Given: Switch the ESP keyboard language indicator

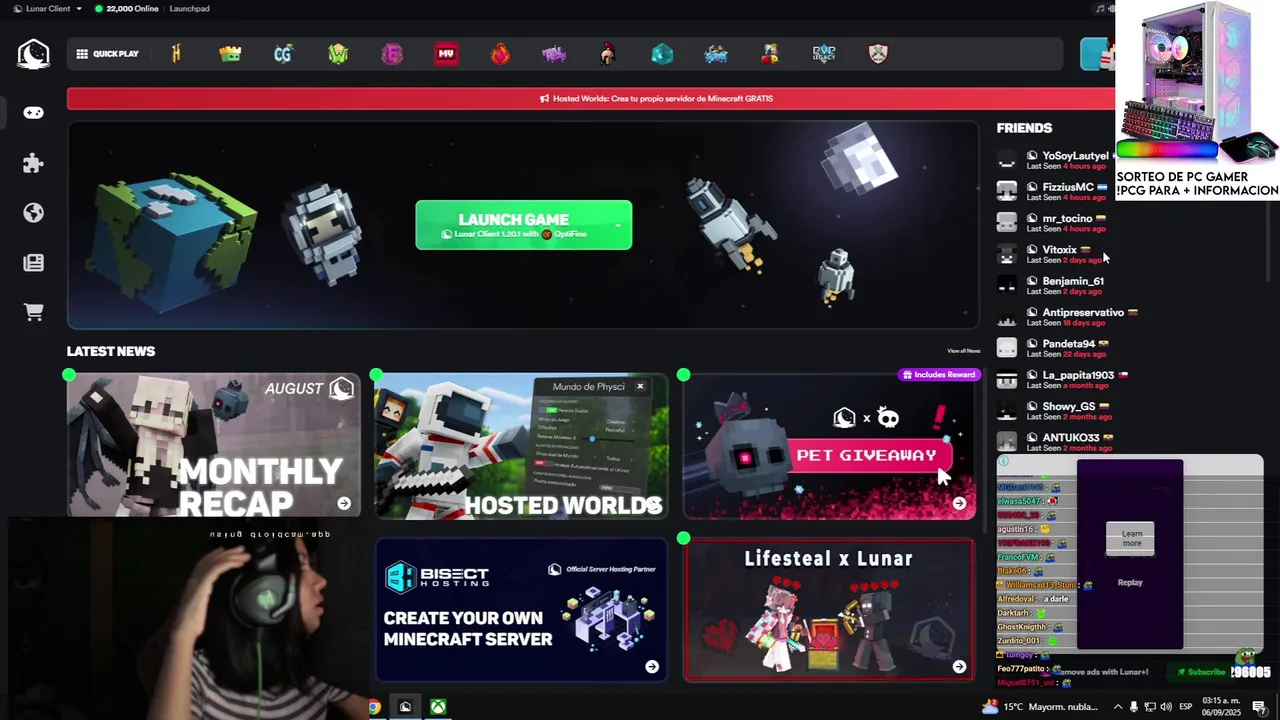Looking at the screenshot, I should point(1185,707).
